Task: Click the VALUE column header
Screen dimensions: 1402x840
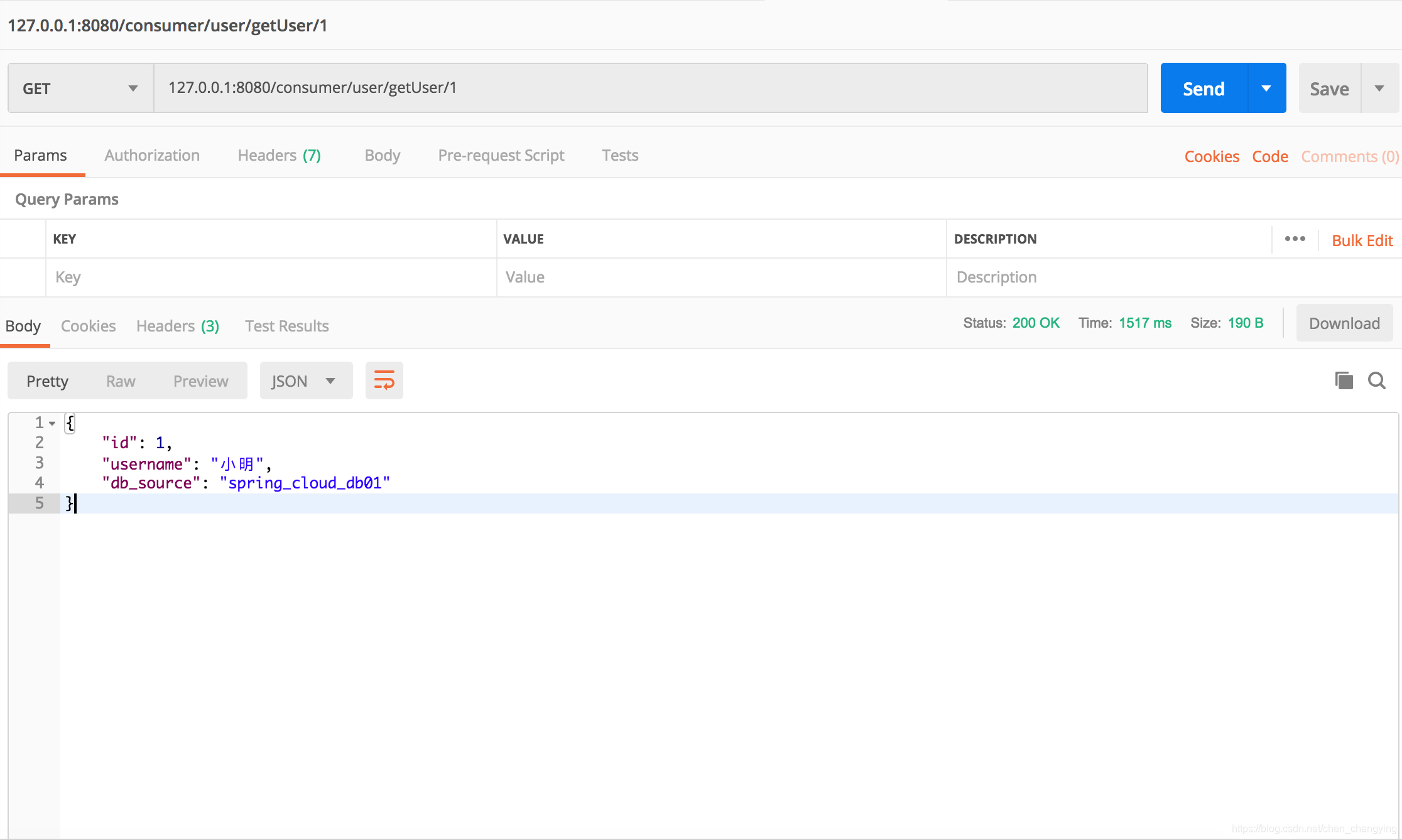Action: point(523,239)
